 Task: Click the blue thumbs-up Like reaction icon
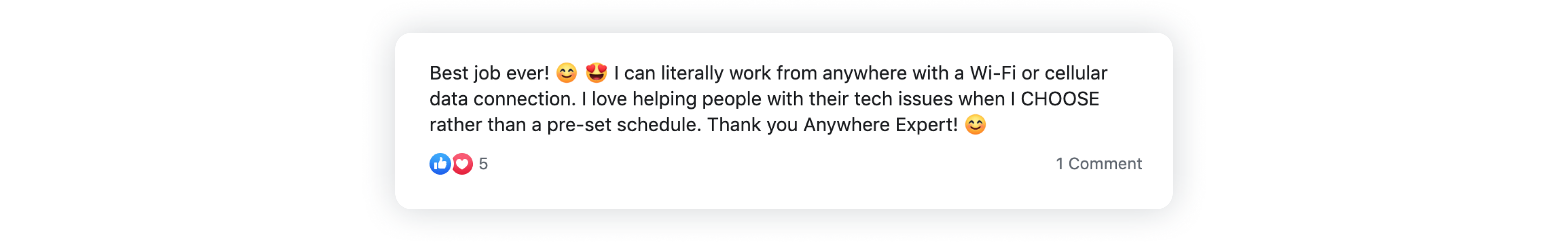(x=440, y=164)
